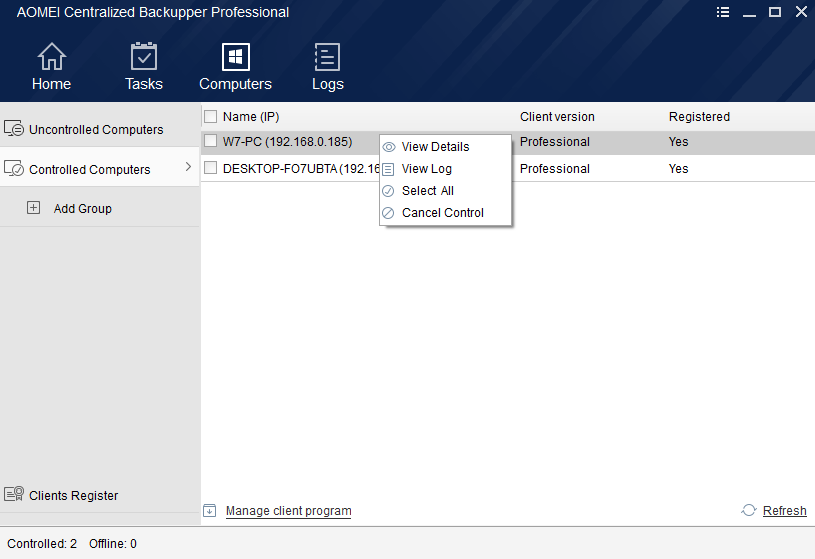The image size is (815, 559).
Task: Click Professional in the W7-PC row
Action: tap(555, 141)
